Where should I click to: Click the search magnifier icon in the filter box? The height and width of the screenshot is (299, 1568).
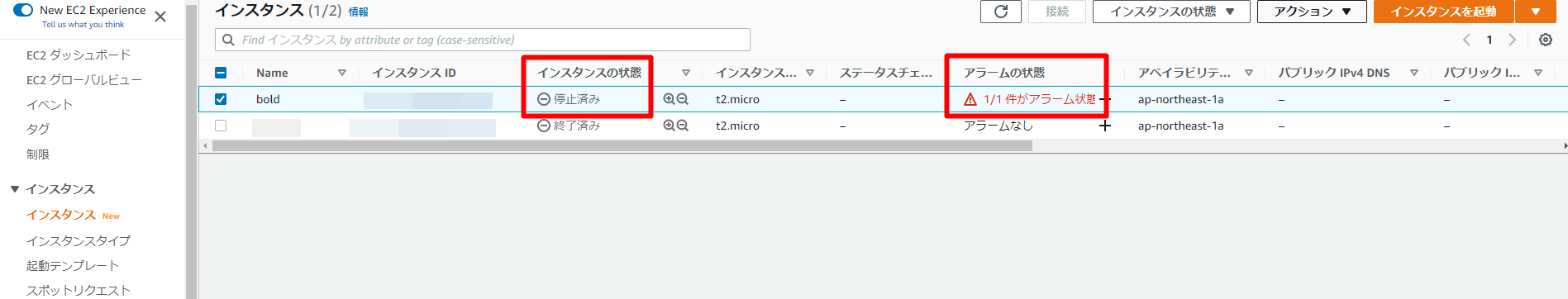(228, 40)
